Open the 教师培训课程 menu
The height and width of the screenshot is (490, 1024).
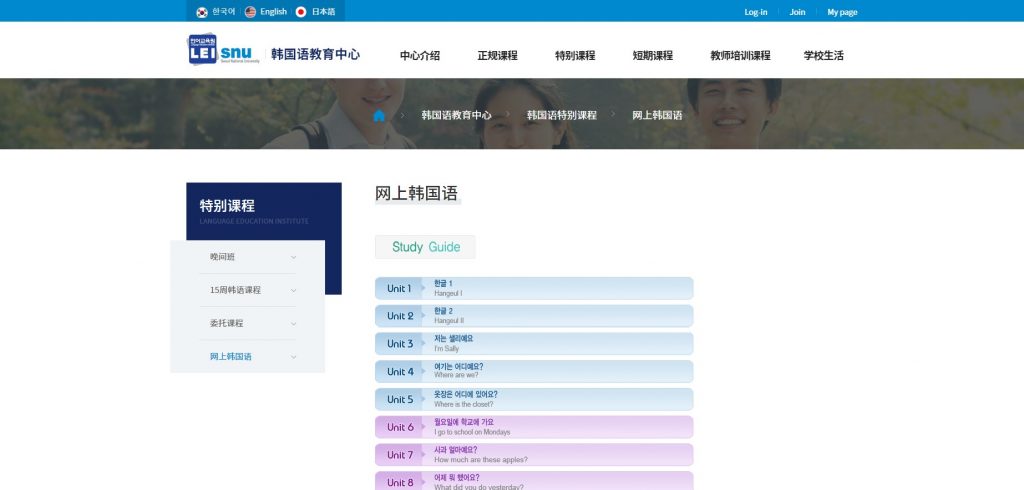[x=741, y=56]
